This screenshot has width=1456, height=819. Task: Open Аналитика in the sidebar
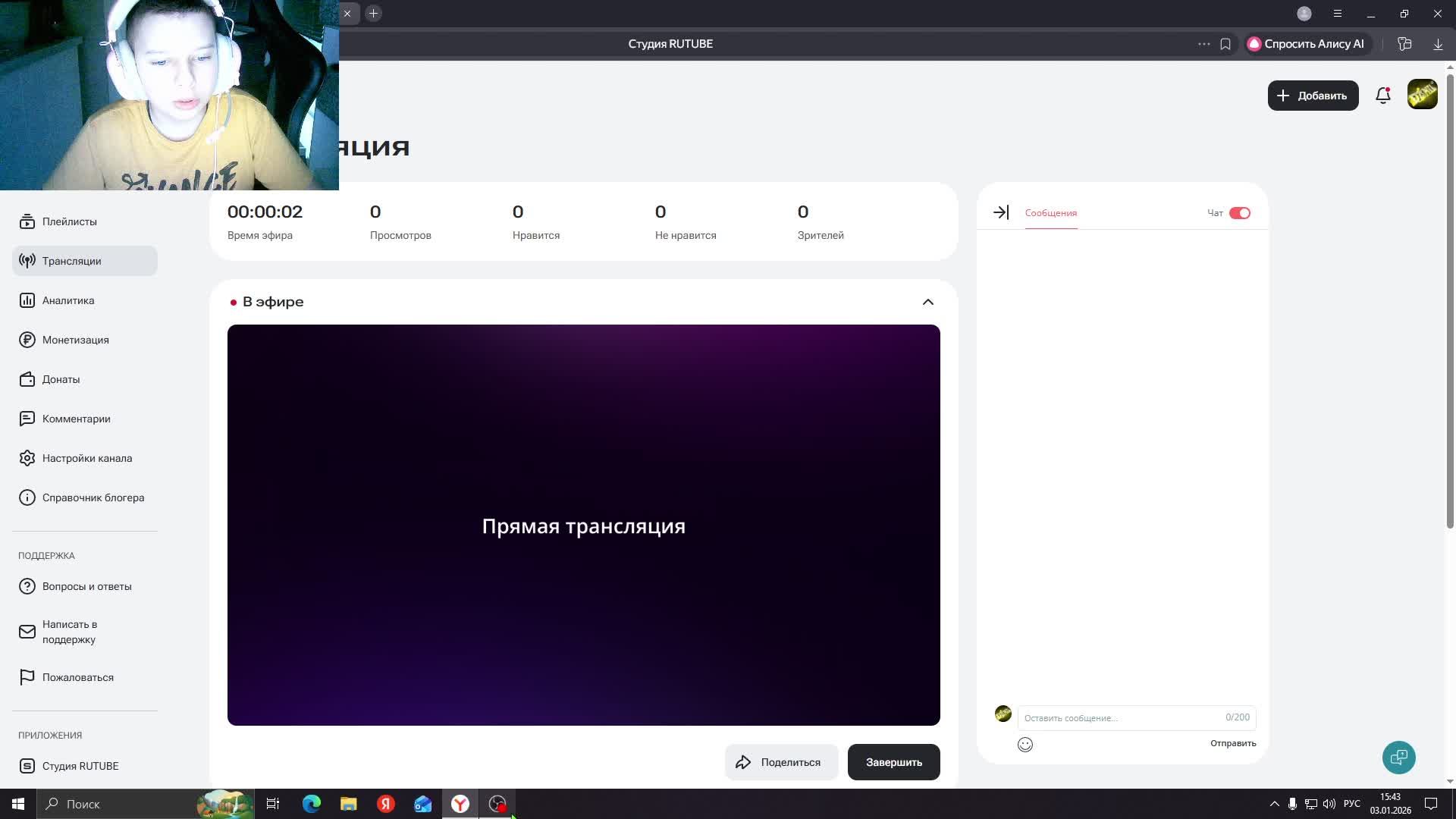pos(68,300)
